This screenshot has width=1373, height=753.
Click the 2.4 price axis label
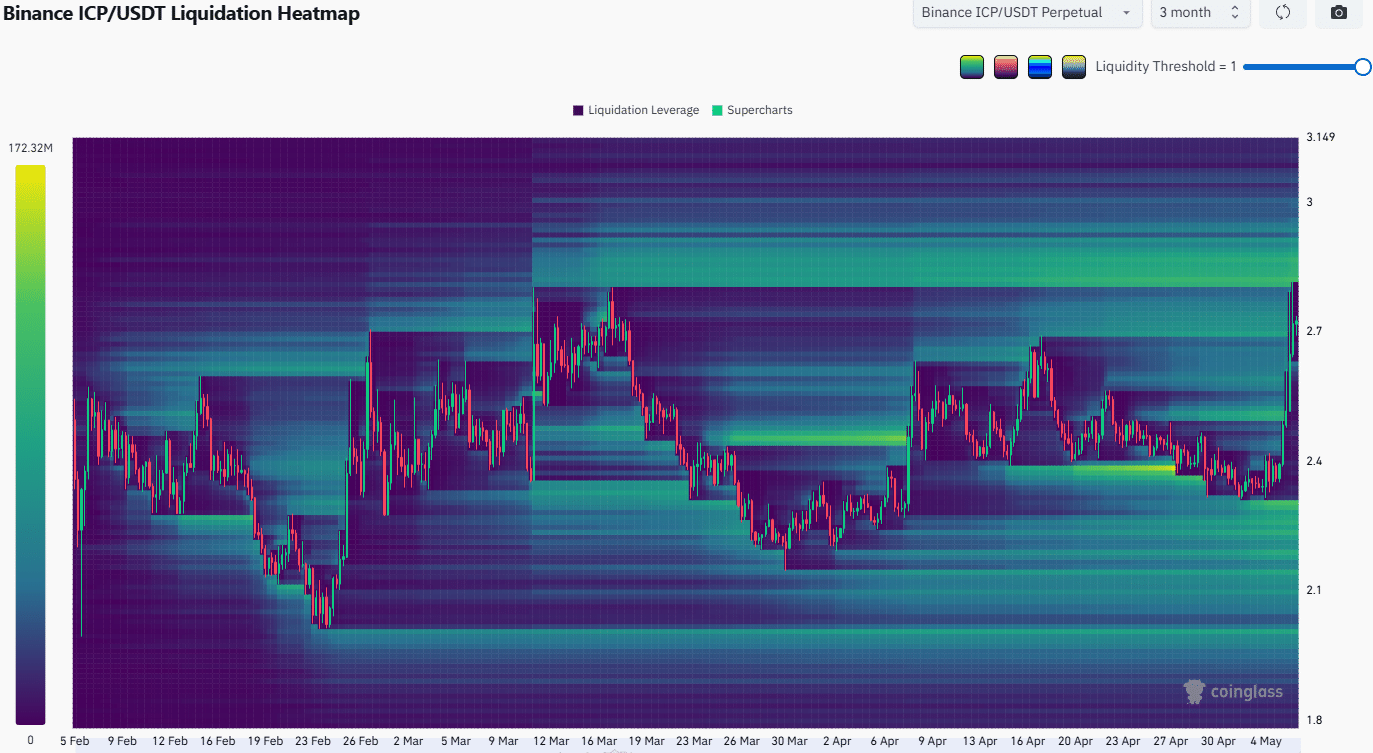[1314, 461]
